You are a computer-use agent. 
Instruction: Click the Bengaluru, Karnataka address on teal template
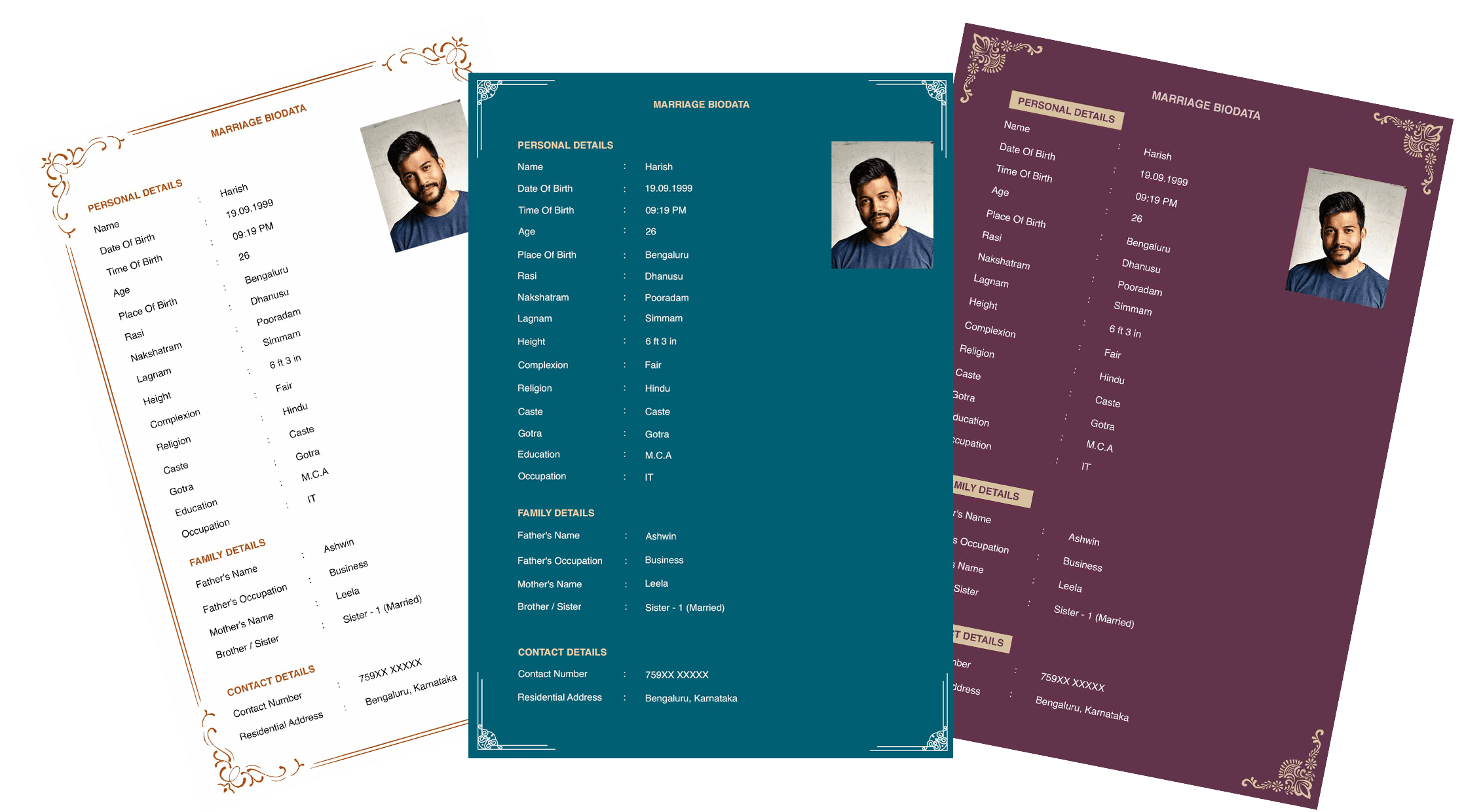tap(689, 698)
